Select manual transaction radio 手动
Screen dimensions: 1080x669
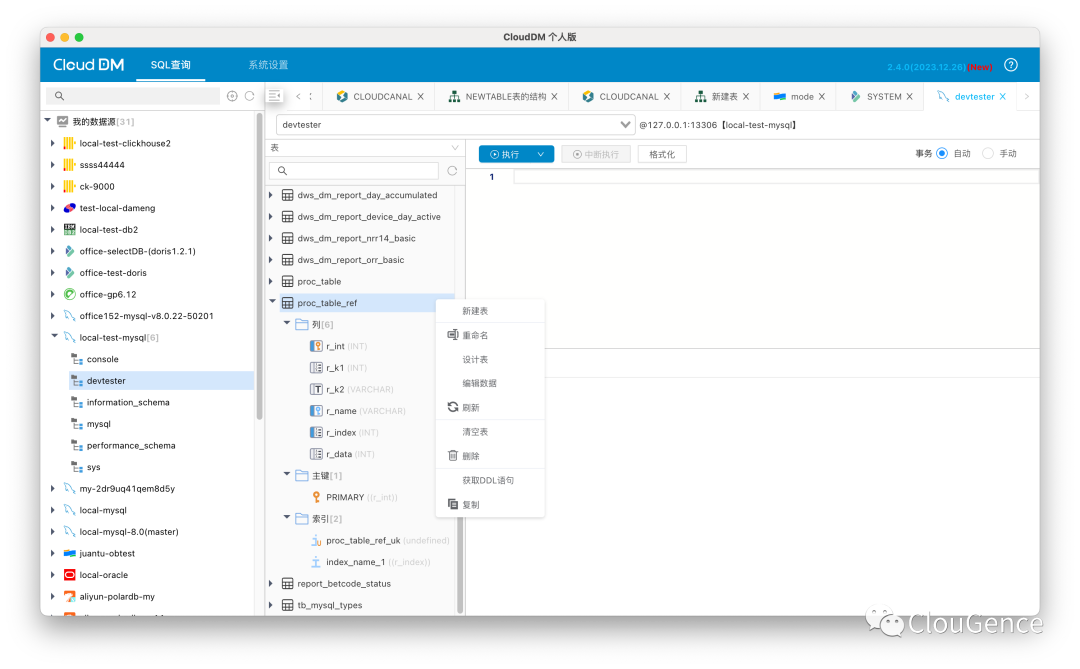988,154
